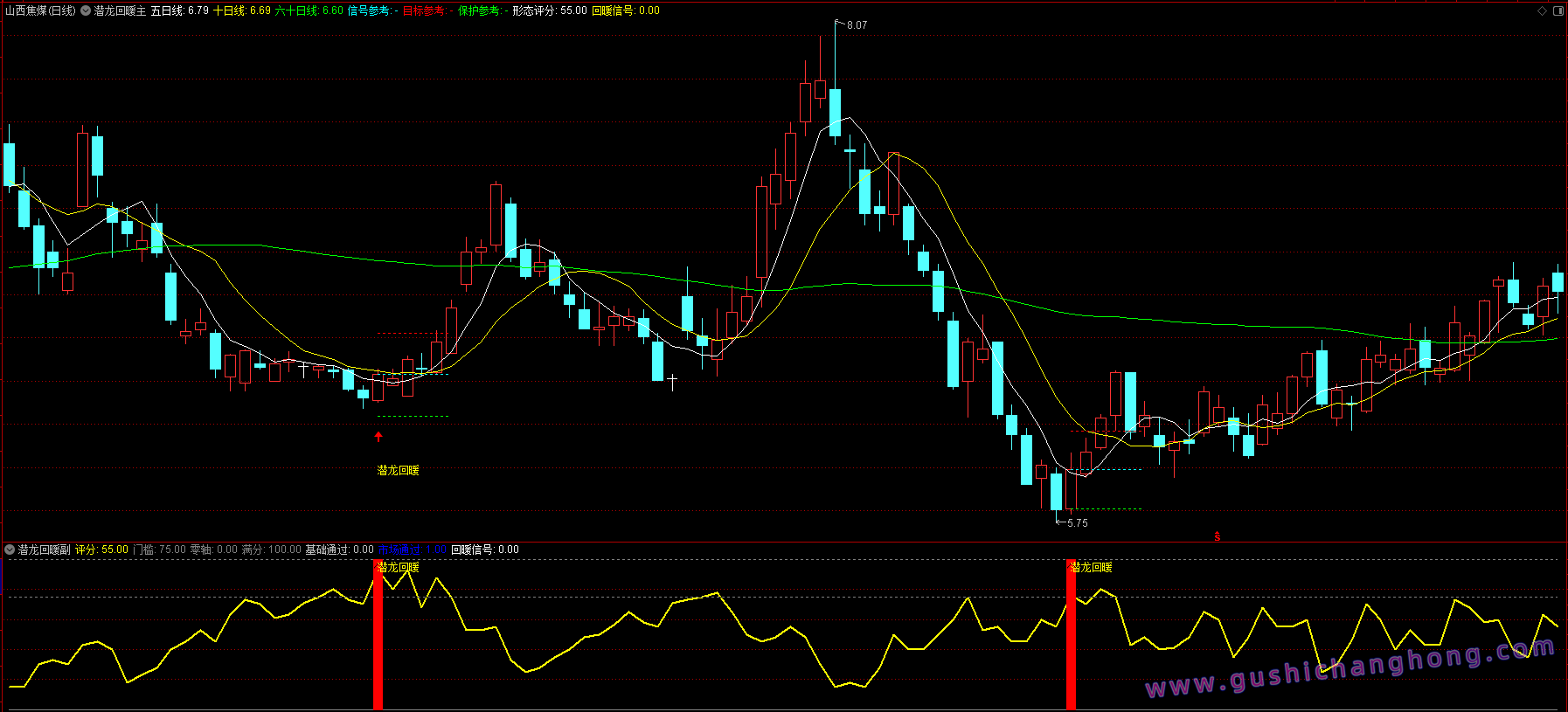Click the 回暖信号: 0.00 readout in main header
The image size is (1568, 712).
[x=626, y=11]
